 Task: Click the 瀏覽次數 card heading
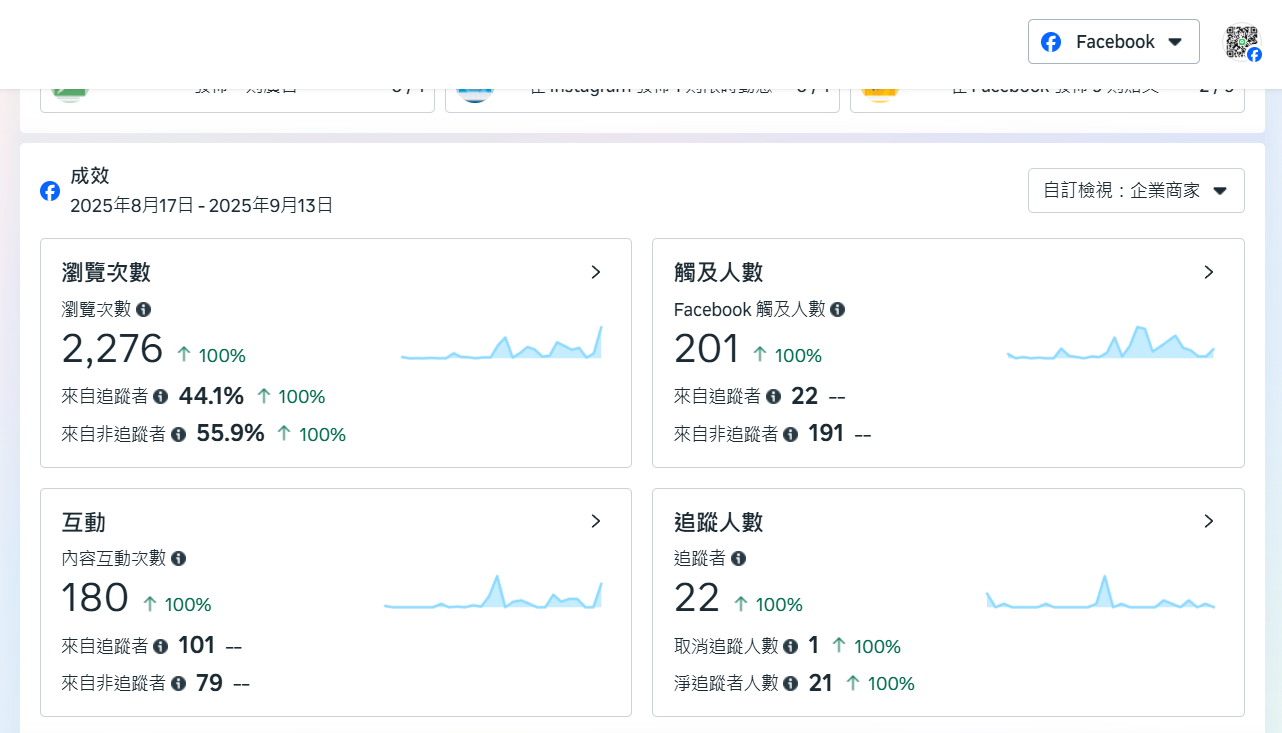coord(106,272)
